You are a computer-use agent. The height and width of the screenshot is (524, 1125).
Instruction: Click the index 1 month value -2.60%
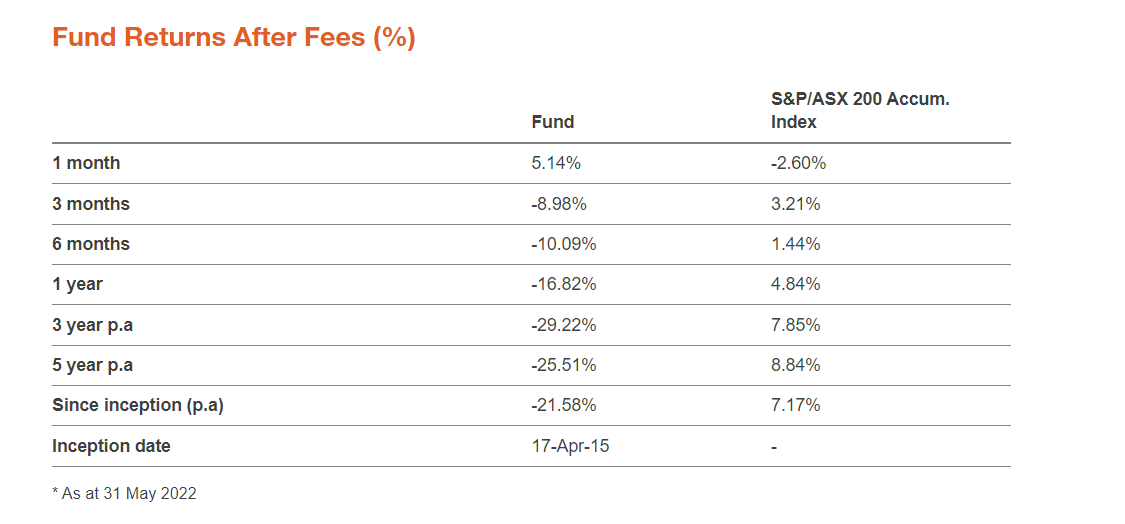tap(799, 164)
